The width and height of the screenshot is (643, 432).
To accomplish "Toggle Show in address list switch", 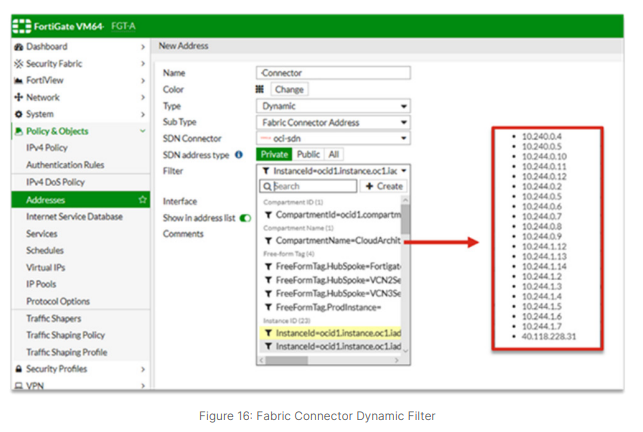I will (245, 218).
